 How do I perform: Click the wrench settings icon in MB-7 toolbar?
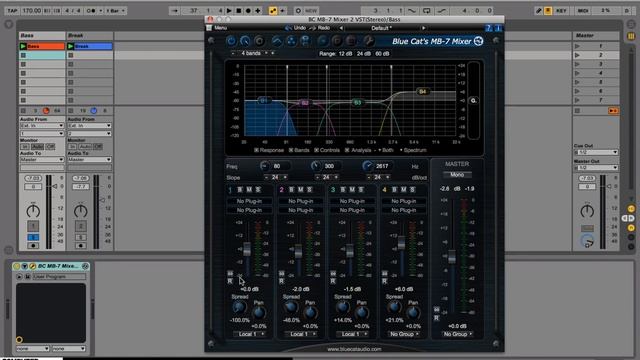point(368,41)
